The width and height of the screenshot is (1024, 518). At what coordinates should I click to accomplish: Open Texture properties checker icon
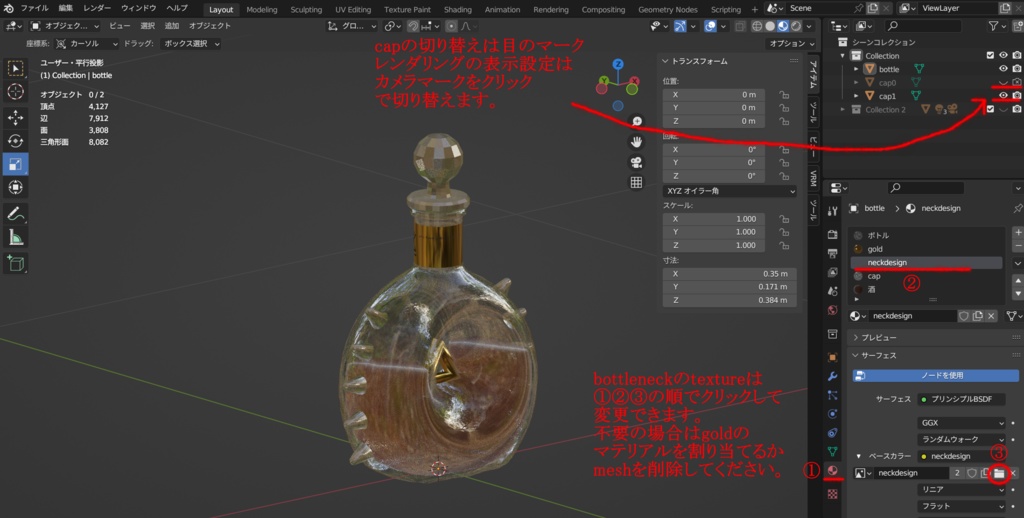point(833,494)
